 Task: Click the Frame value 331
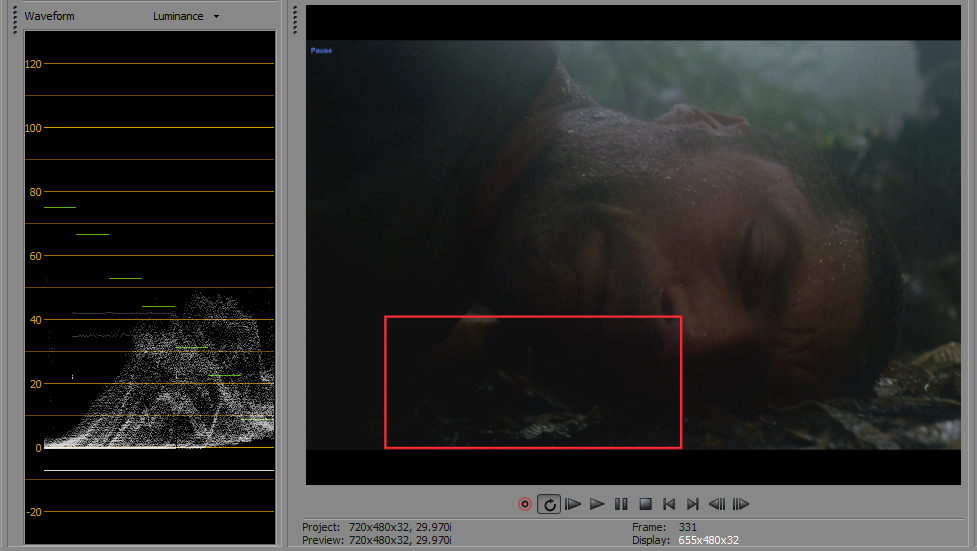coord(688,527)
